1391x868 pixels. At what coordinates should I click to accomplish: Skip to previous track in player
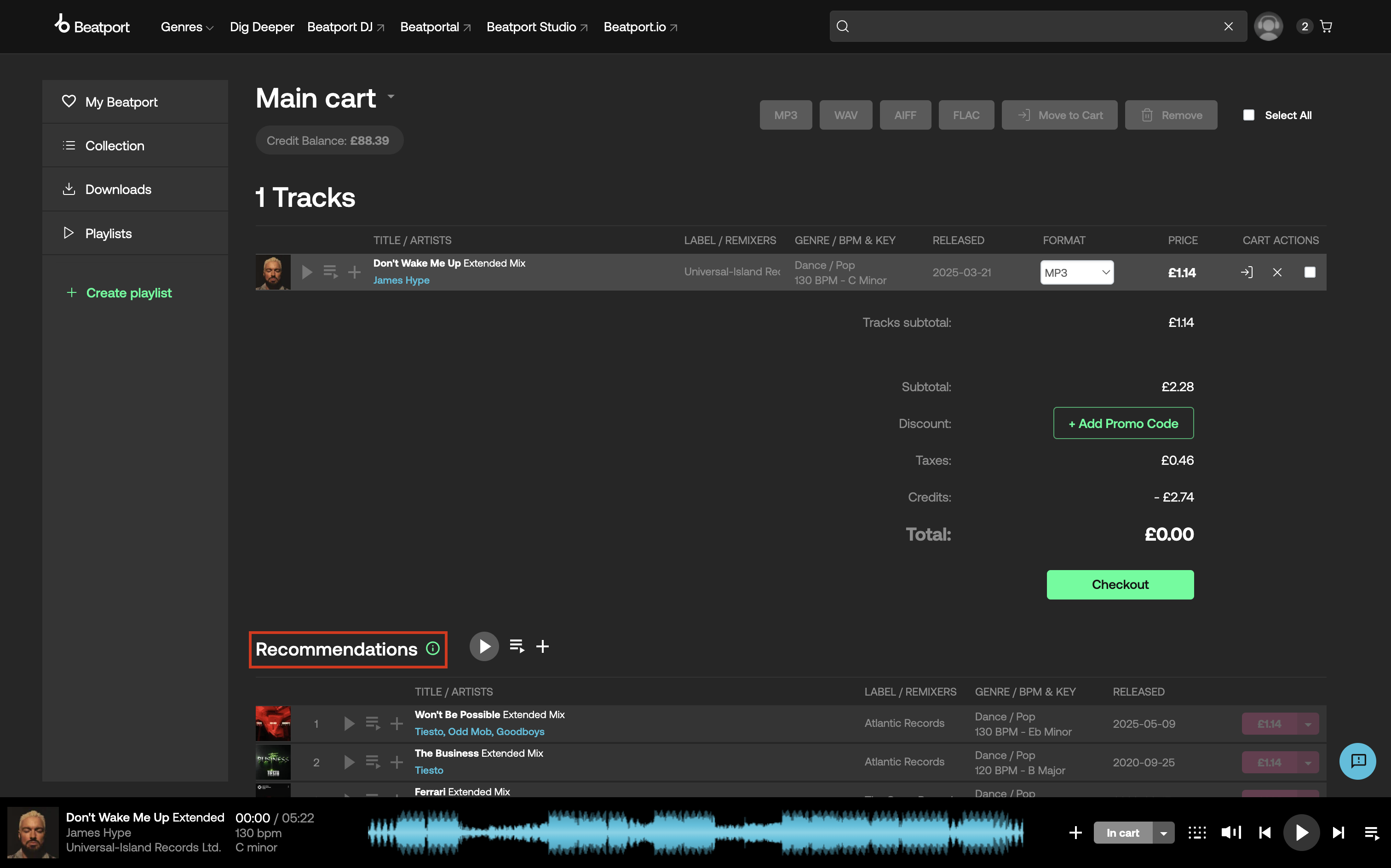[1265, 833]
